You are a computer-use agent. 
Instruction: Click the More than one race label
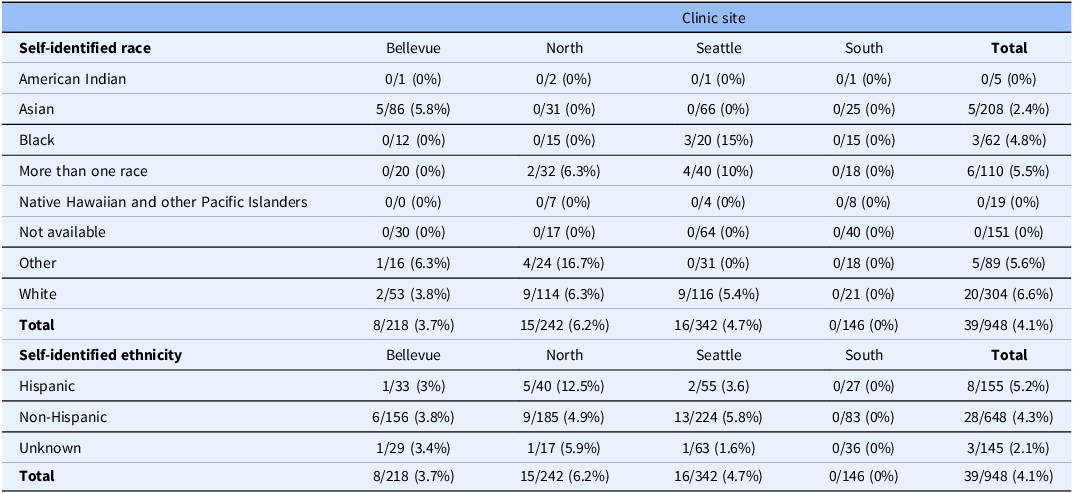(83, 170)
